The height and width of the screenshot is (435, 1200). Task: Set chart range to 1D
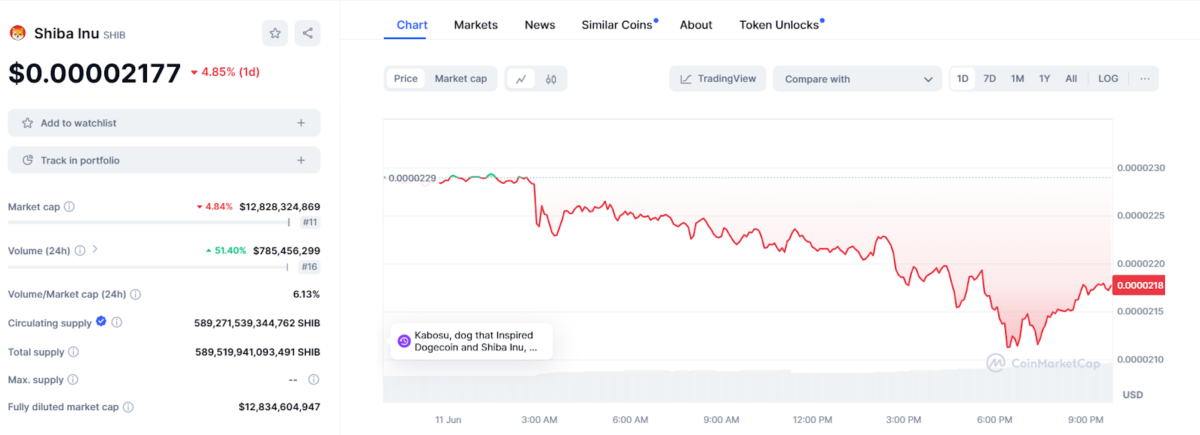coord(963,78)
